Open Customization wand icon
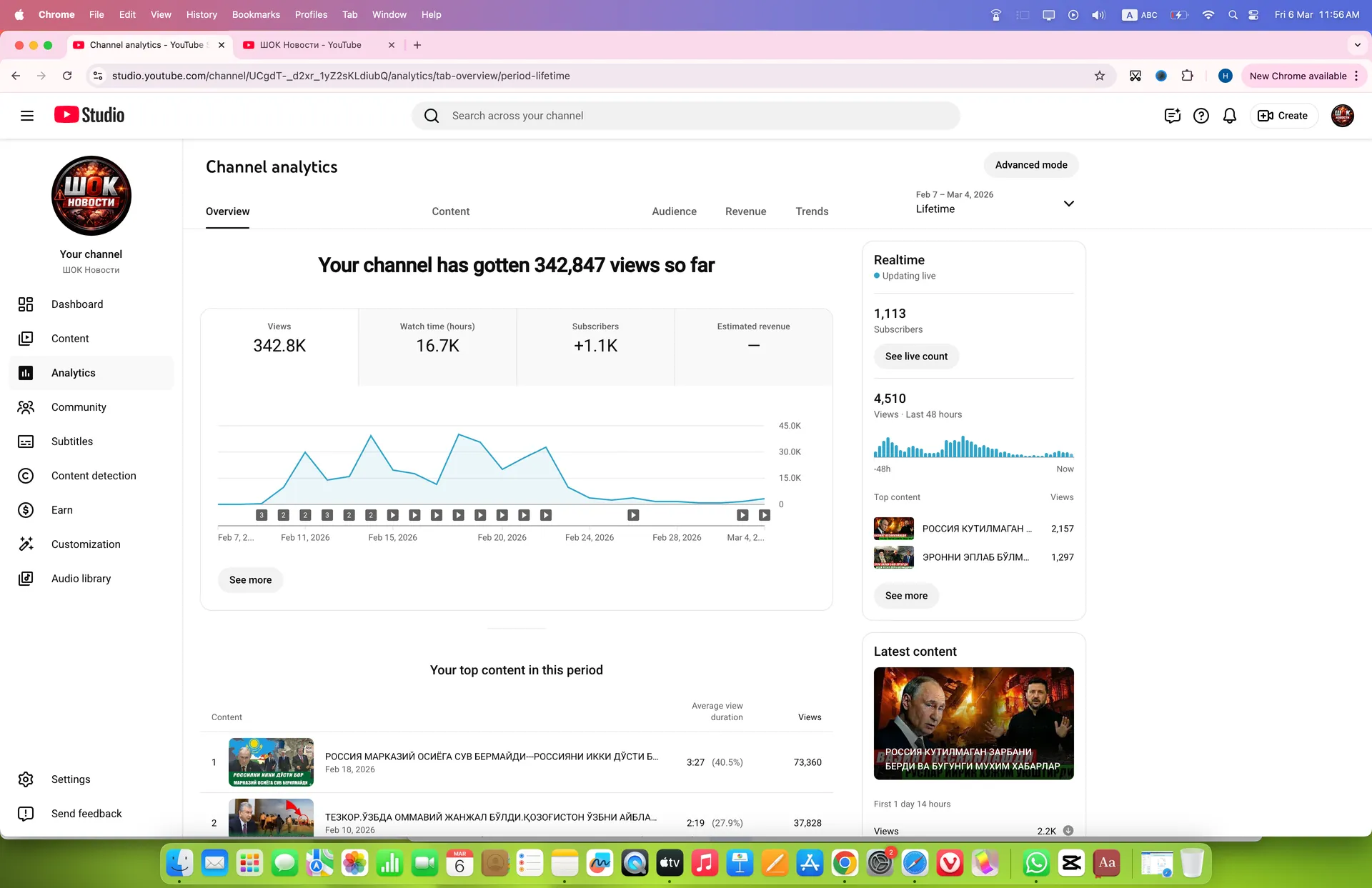This screenshot has height=888, width=1372. (x=26, y=544)
